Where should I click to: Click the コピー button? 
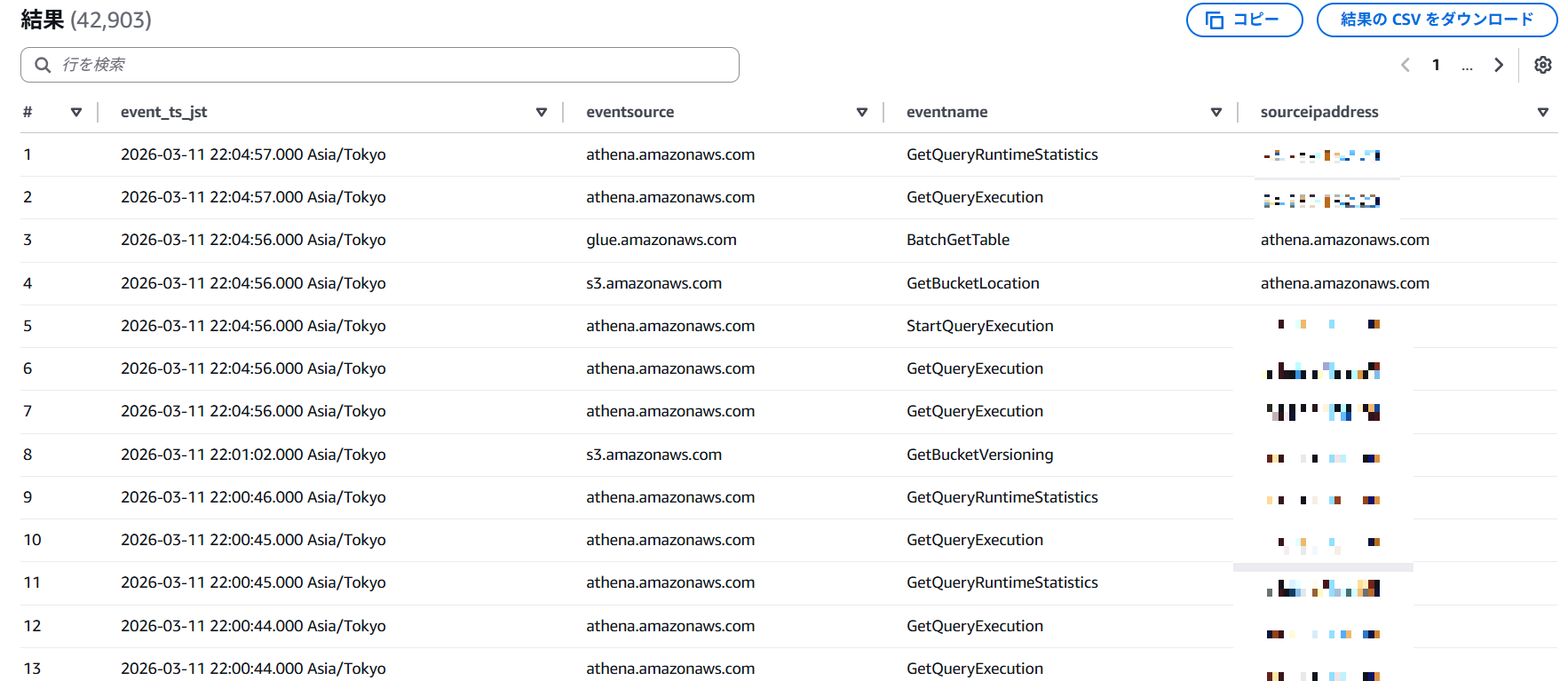[1244, 20]
